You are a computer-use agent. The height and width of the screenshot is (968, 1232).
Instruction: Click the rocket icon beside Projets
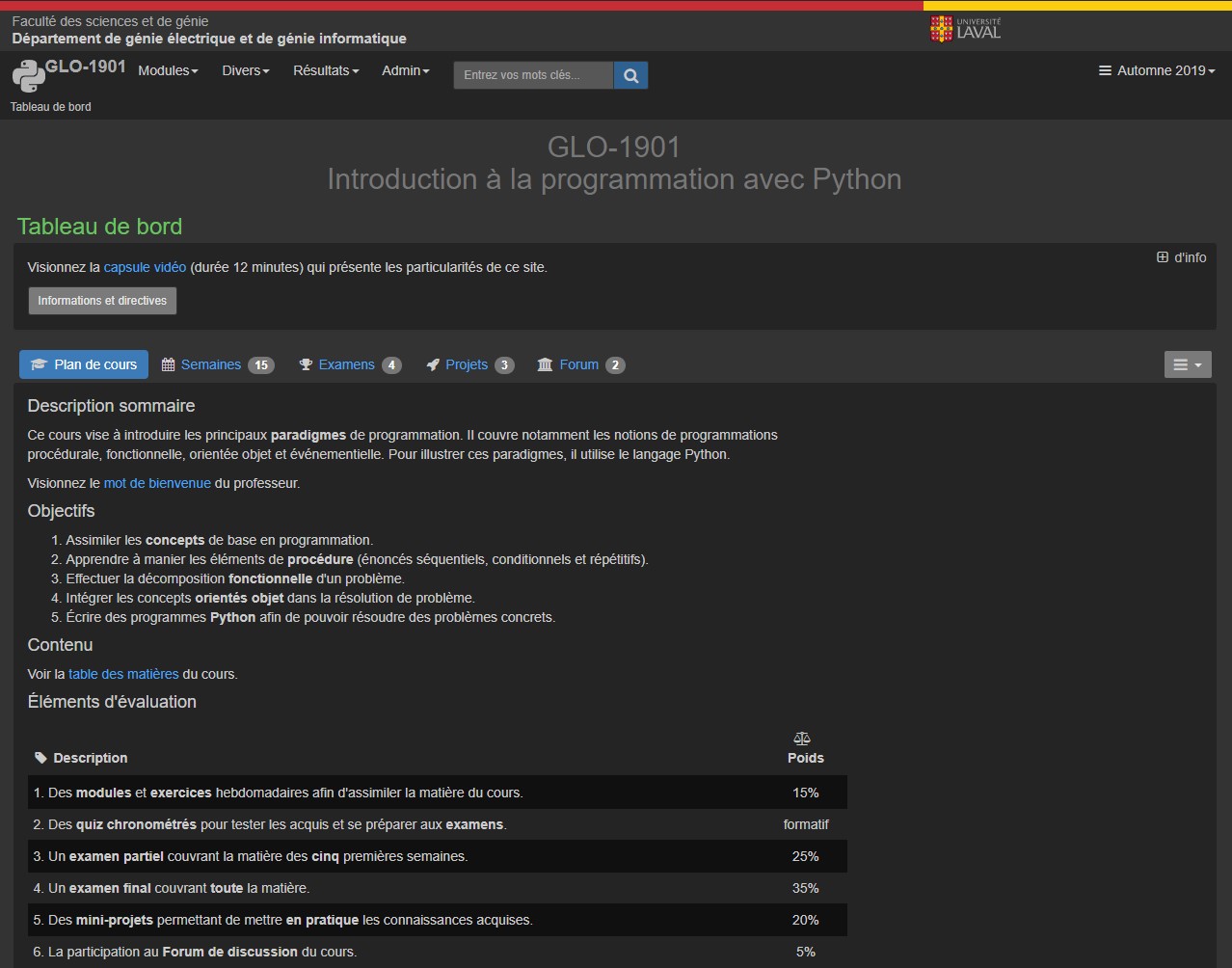tap(433, 364)
